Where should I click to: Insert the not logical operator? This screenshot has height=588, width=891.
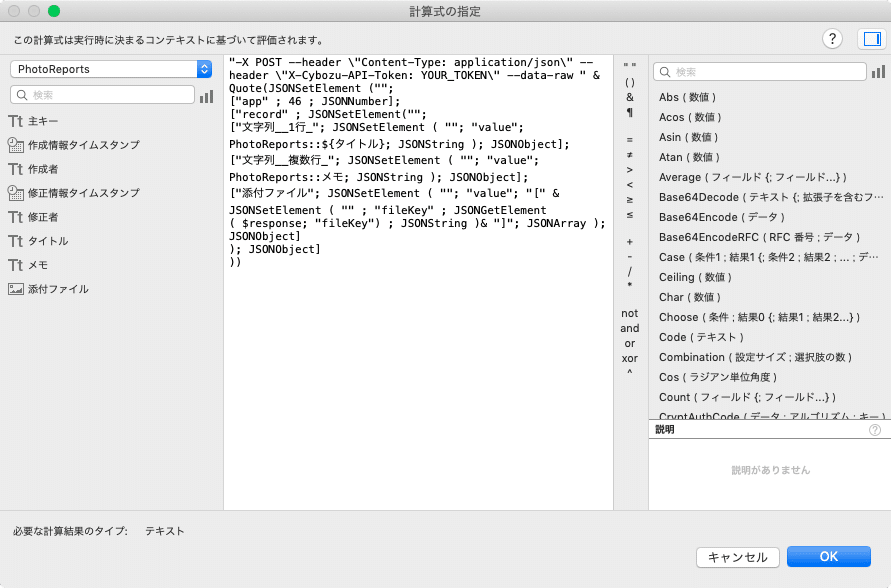[x=630, y=314]
